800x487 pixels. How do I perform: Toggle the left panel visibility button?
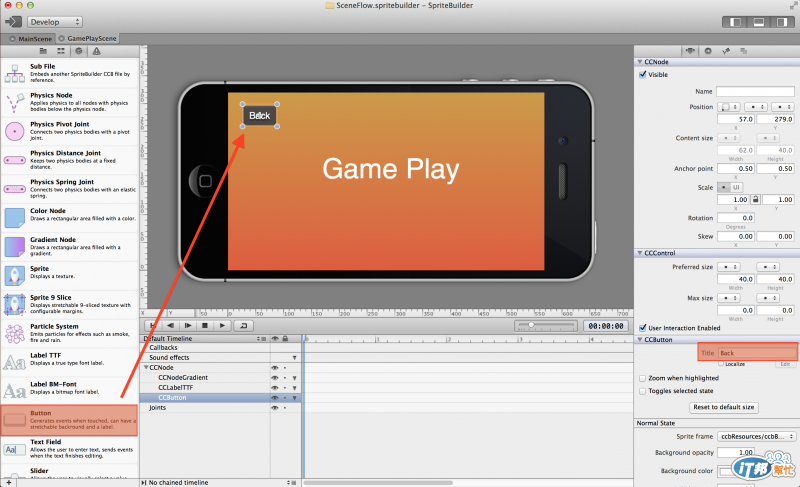735,22
